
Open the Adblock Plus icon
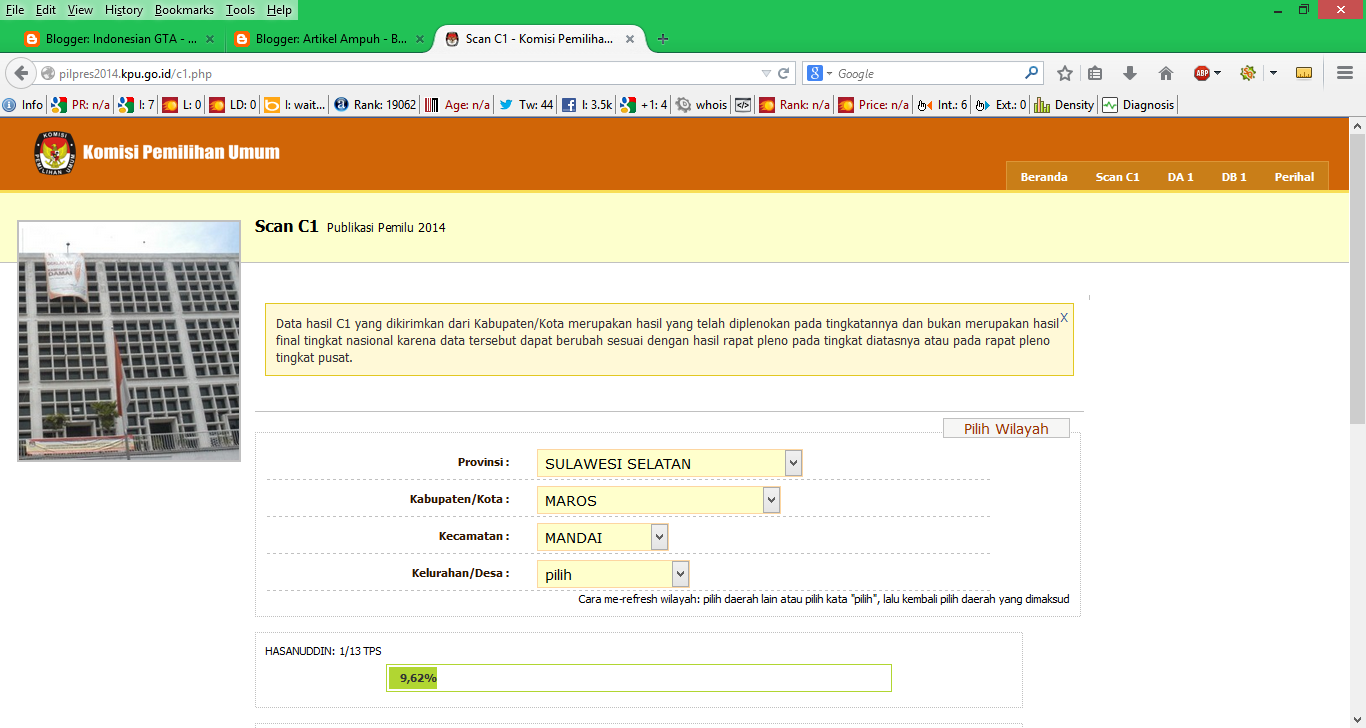coord(1202,73)
